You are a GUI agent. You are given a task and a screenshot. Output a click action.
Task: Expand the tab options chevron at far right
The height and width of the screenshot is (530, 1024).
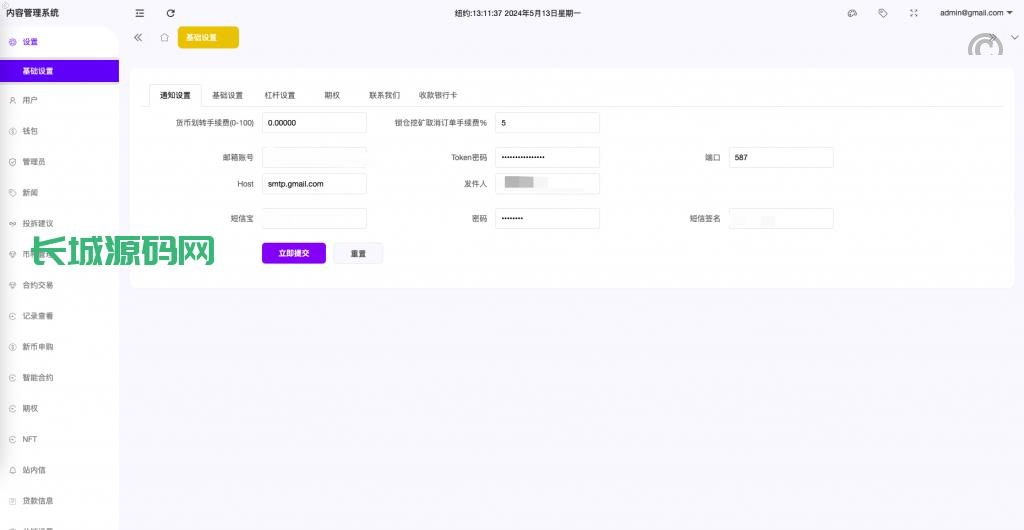(x=1014, y=37)
